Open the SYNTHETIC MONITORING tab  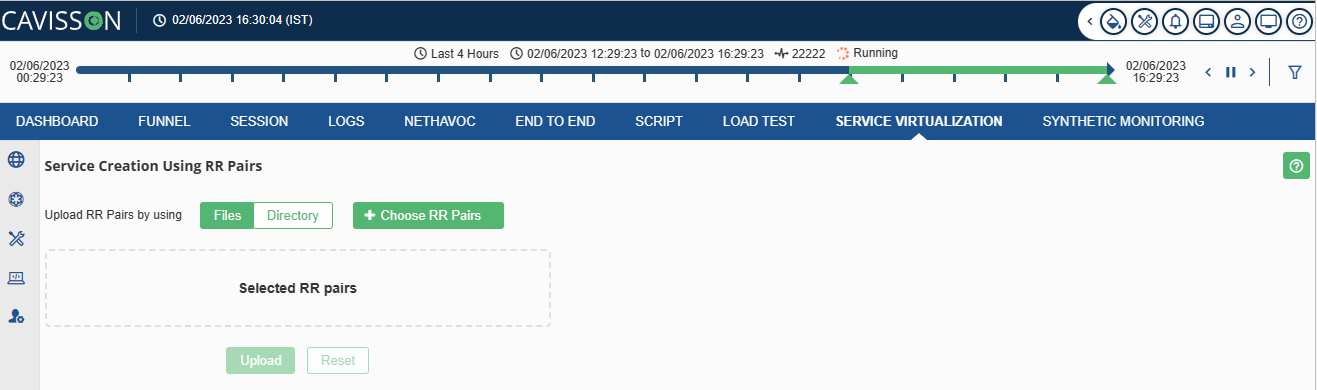coord(1123,121)
